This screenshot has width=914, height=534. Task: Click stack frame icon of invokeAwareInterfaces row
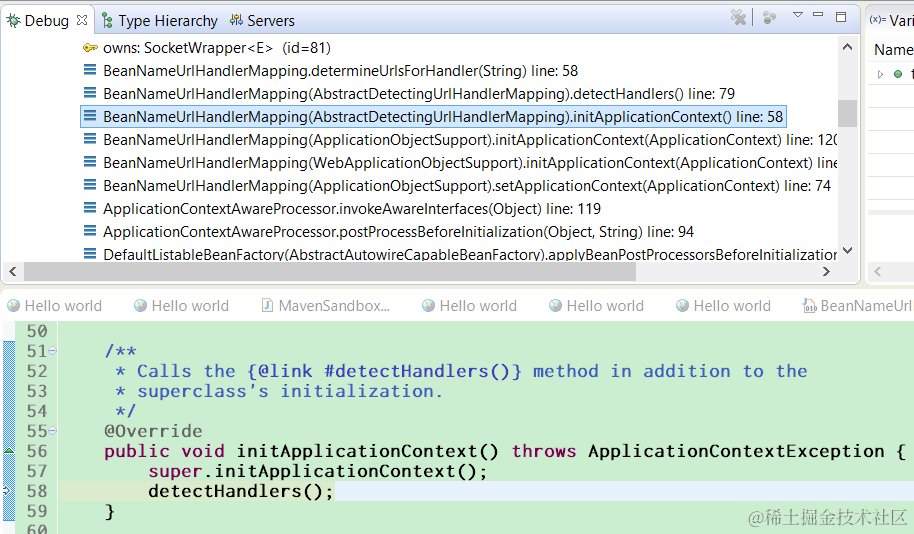(90, 208)
